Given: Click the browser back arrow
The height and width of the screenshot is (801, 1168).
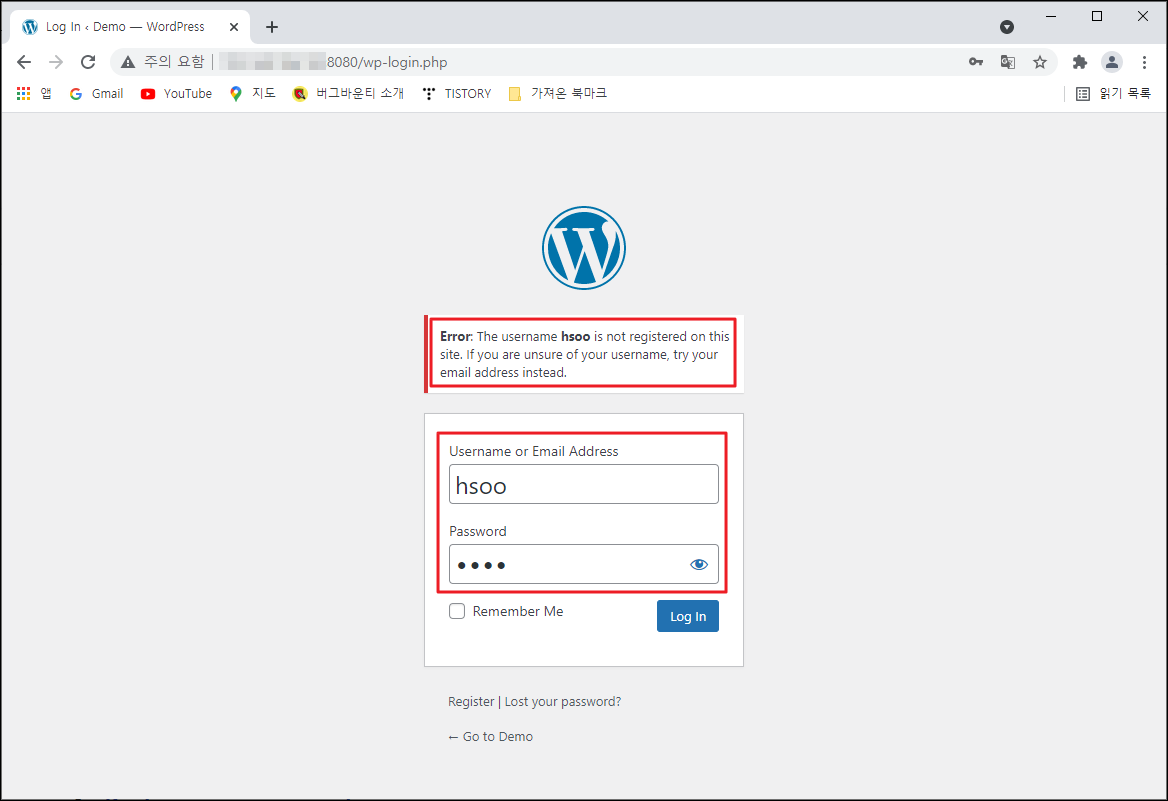Looking at the screenshot, I should pos(24,62).
